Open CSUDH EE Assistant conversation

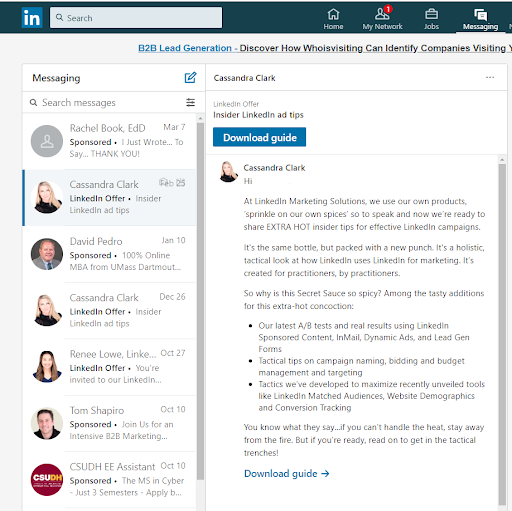click(x=110, y=480)
